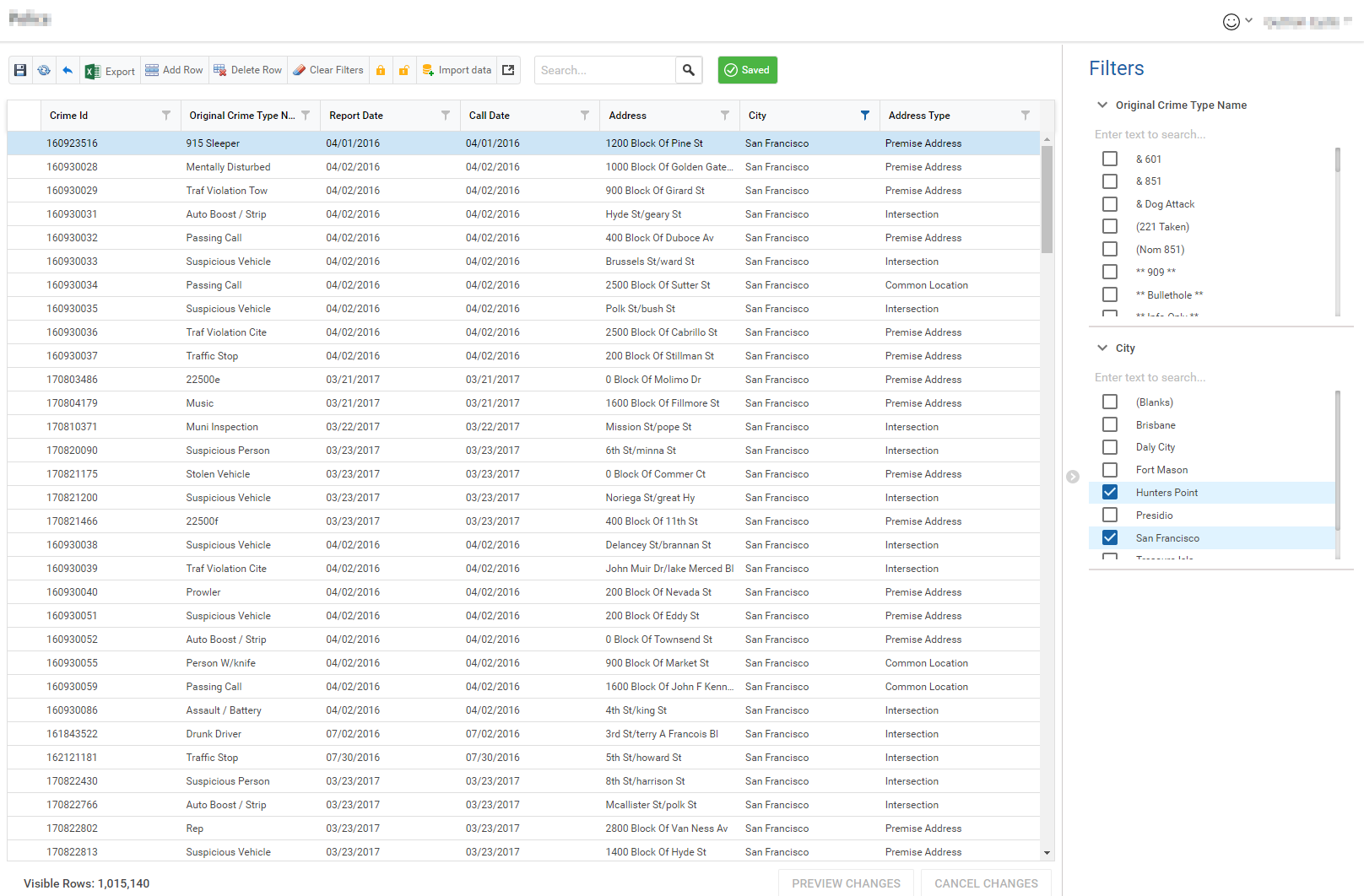Click the Search text field

pyautogui.click(x=605, y=70)
